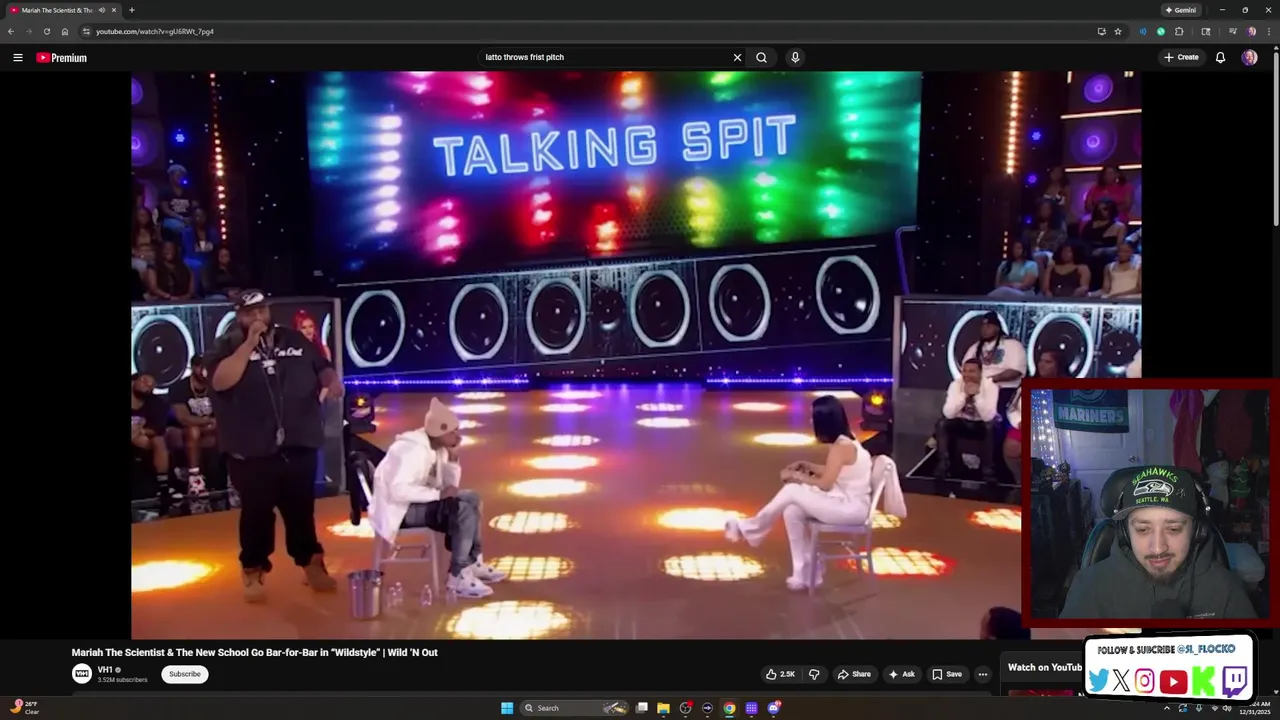The height and width of the screenshot is (720, 1280).
Task: Reload the current page
Action: [x=46, y=31]
